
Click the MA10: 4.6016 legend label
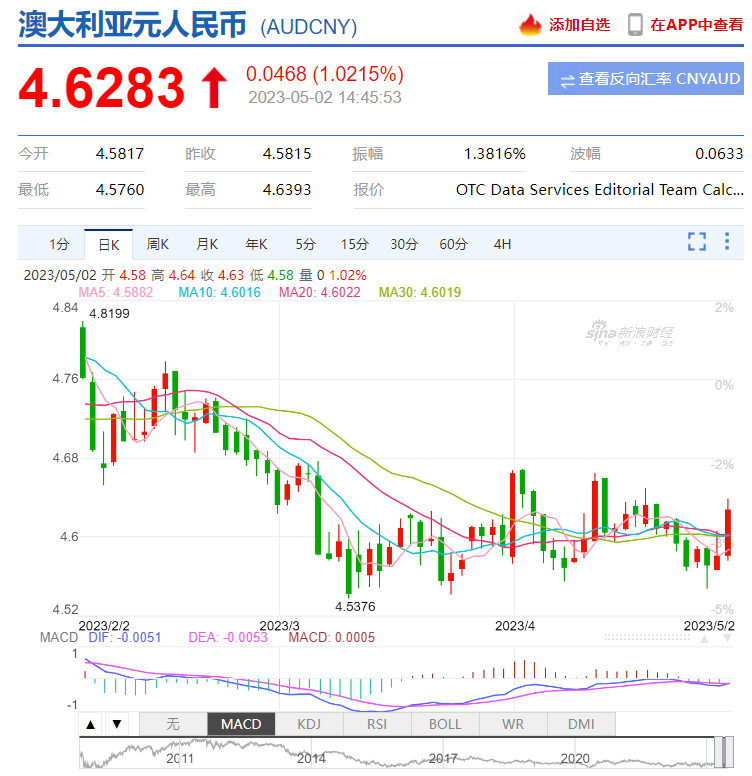(x=220, y=292)
